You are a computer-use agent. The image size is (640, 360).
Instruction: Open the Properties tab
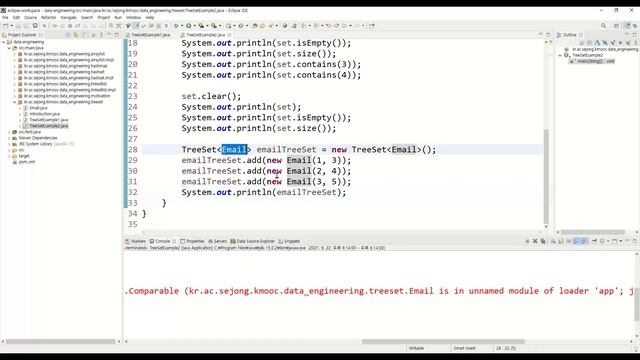click(192, 241)
